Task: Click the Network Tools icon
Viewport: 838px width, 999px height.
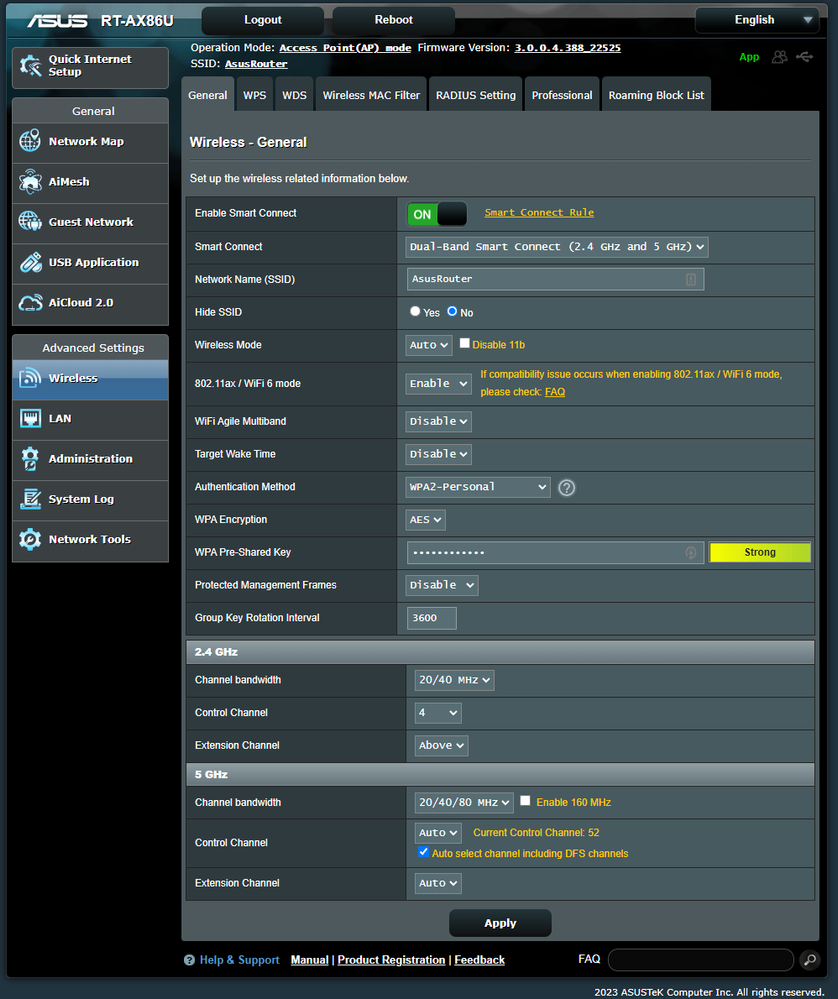Action: (30, 539)
